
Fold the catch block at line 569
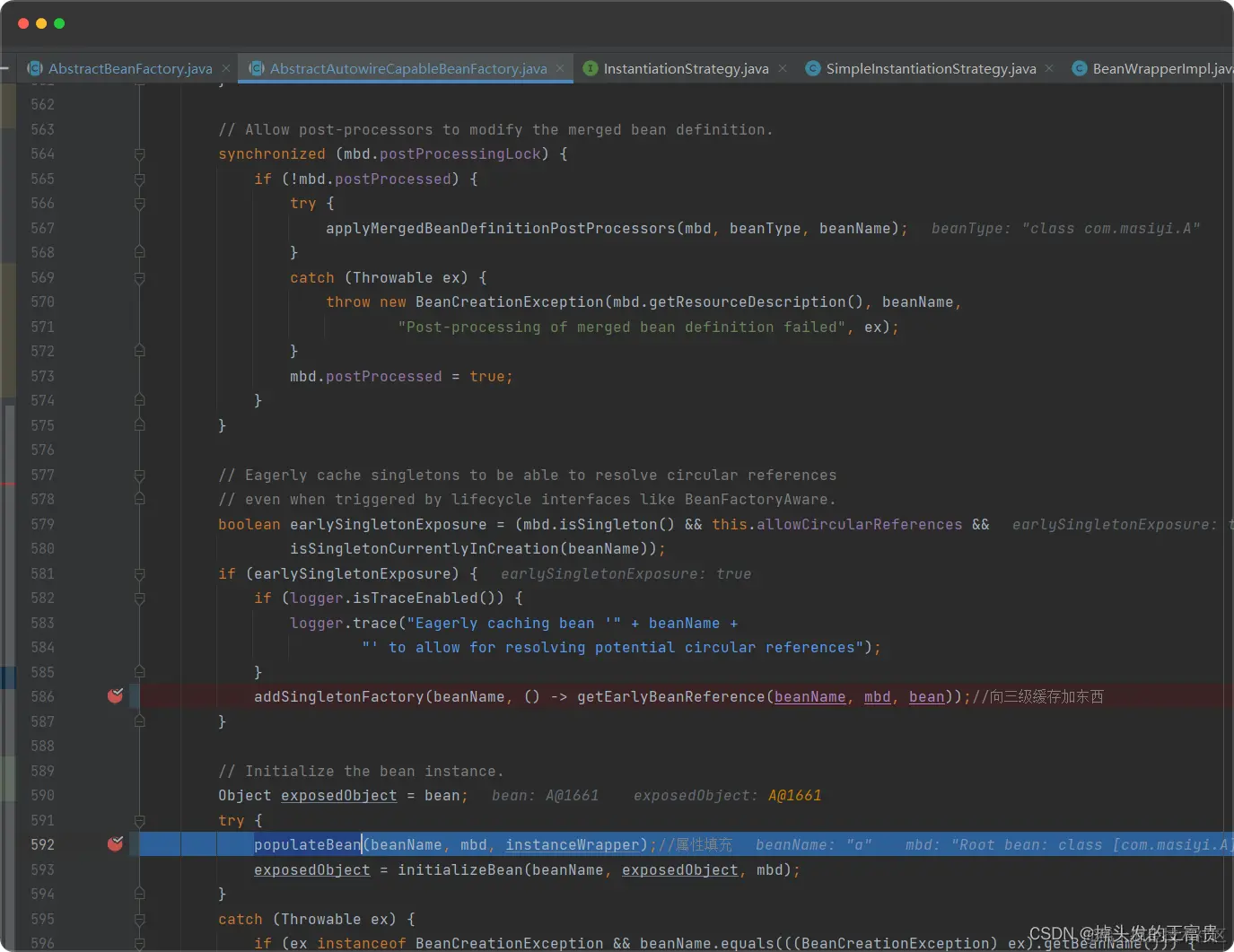(139, 278)
